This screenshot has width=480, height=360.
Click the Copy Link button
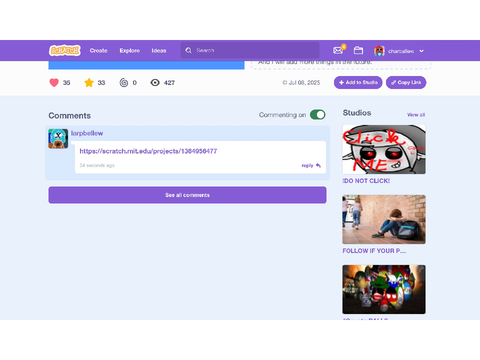coord(406,82)
